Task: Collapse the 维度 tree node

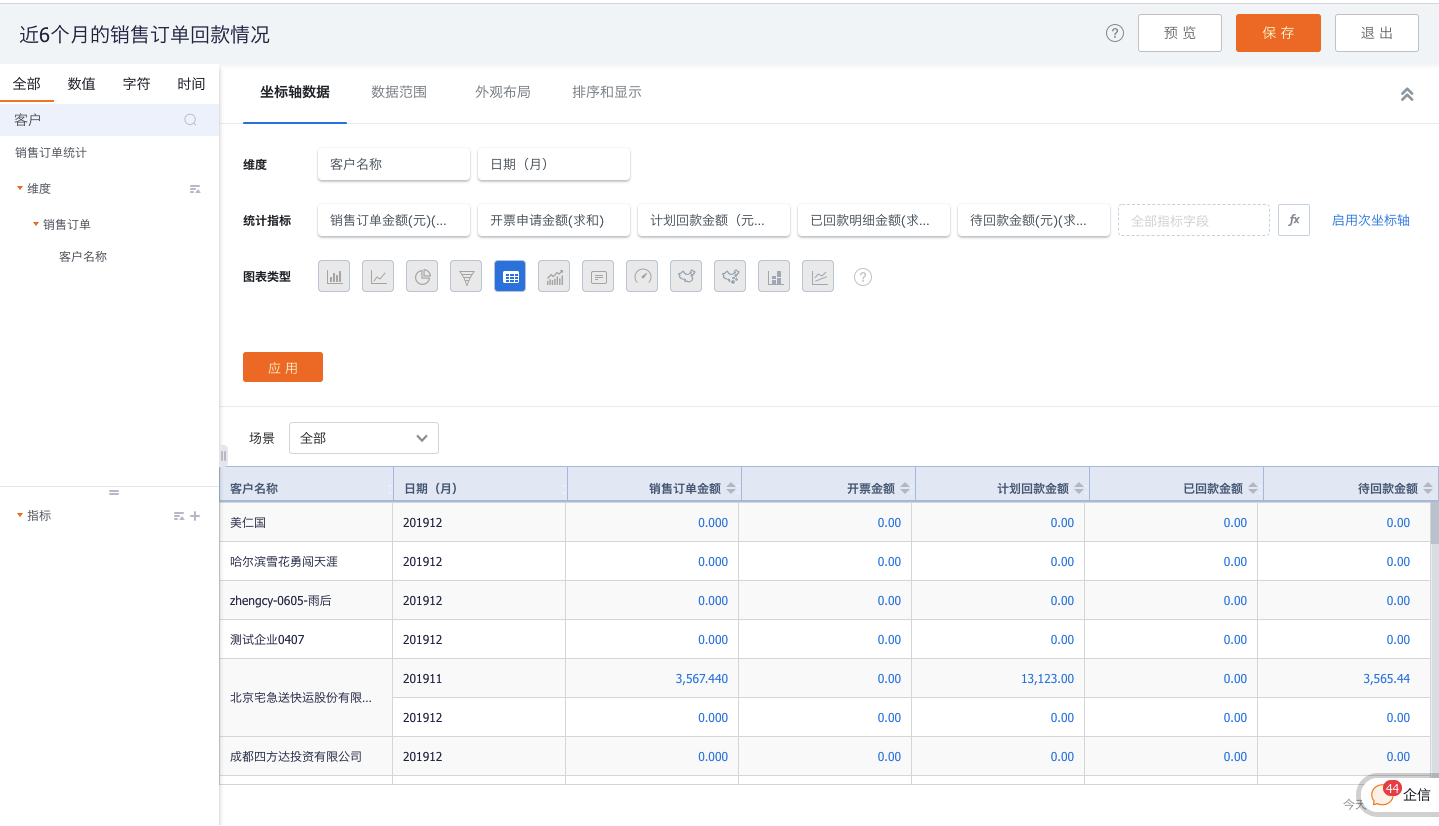Action: pyautogui.click(x=20, y=188)
